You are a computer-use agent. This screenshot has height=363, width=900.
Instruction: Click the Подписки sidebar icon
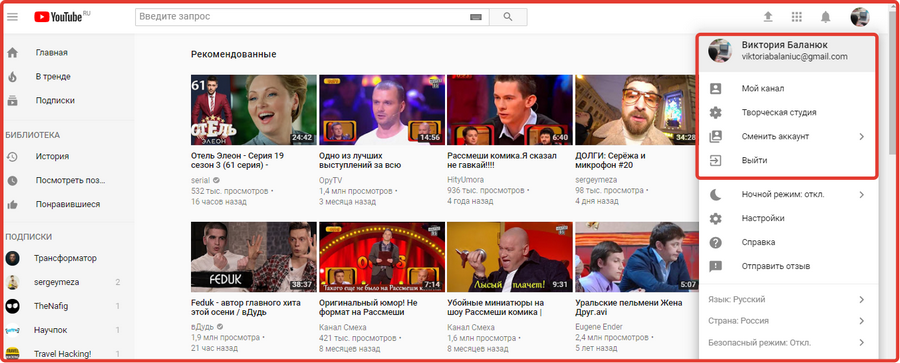coord(12,101)
